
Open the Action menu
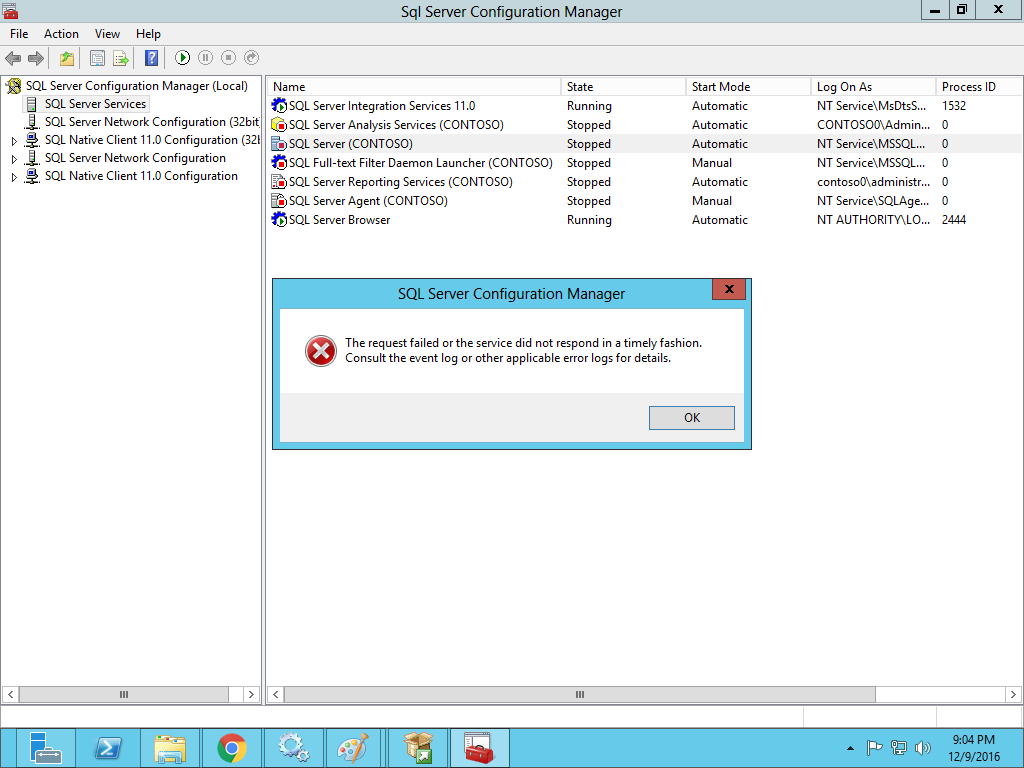(61, 33)
